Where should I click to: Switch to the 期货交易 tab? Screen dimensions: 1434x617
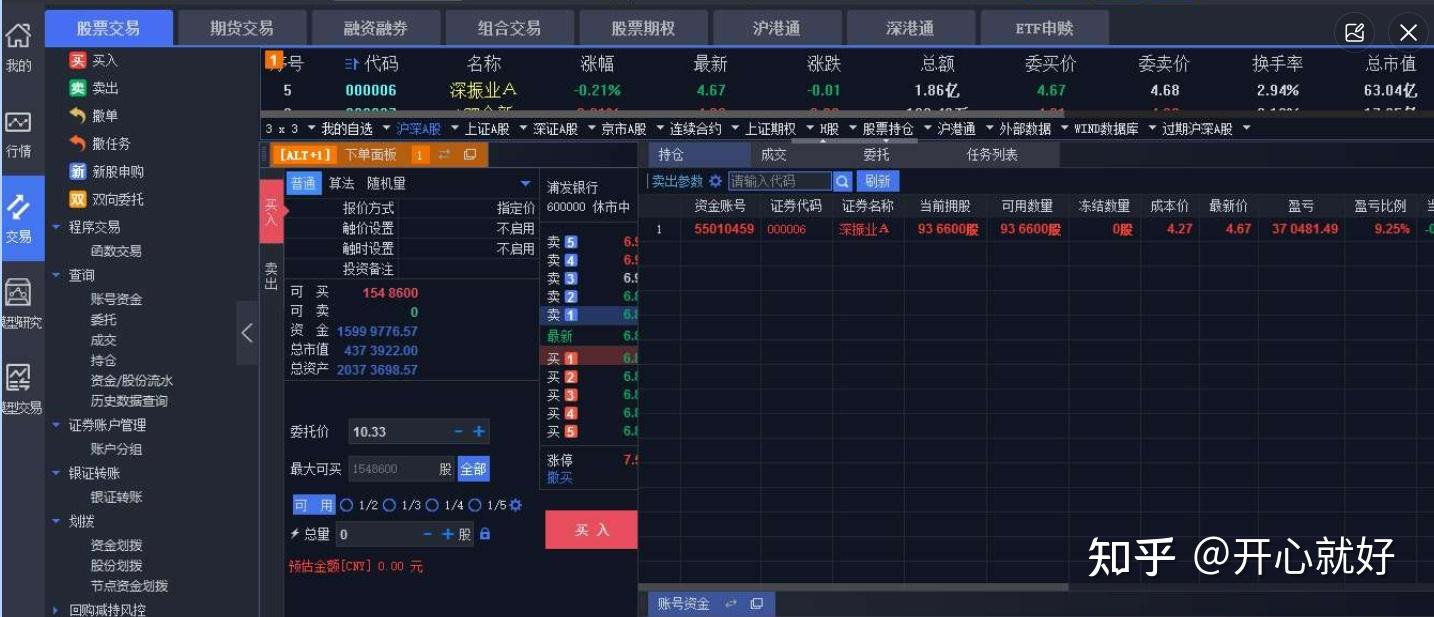click(x=240, y=28)
